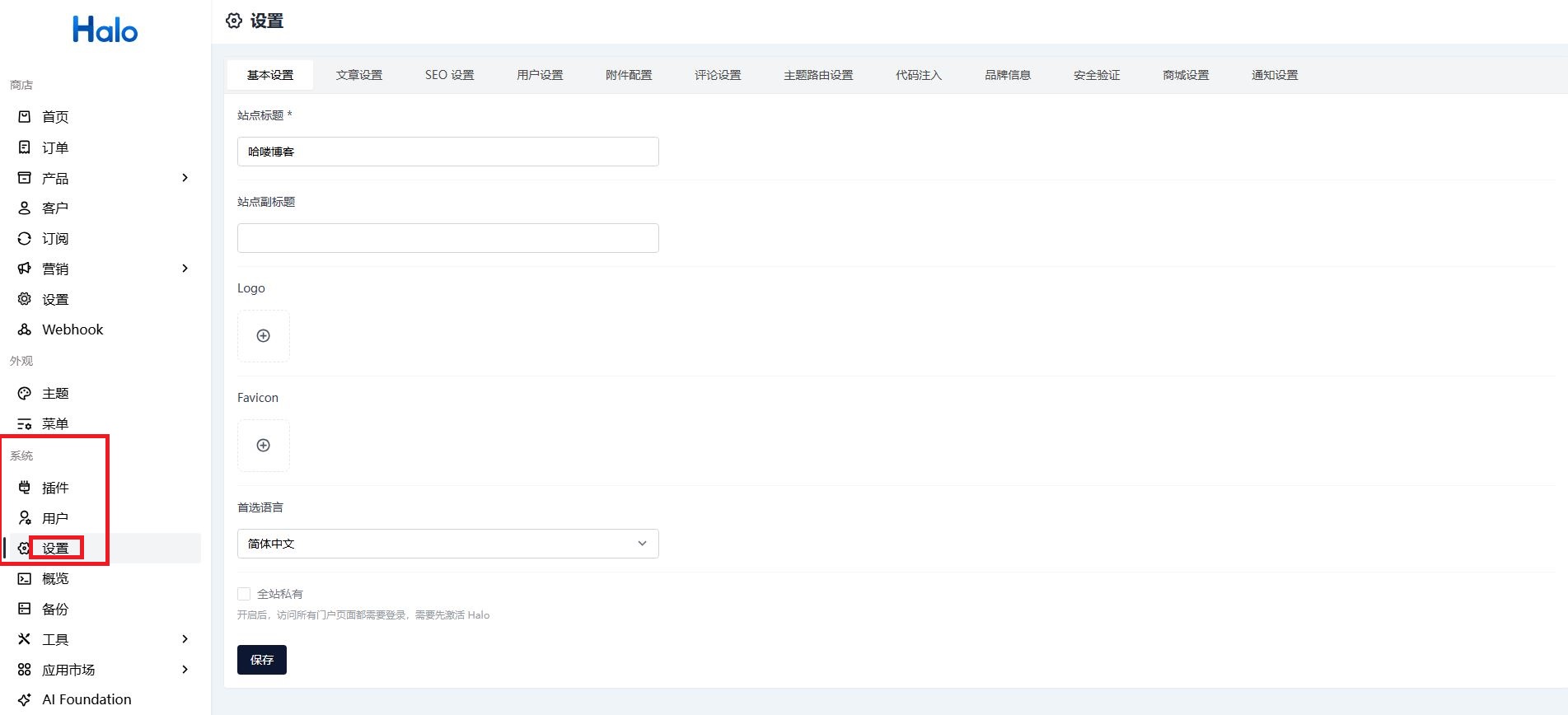Viewport: 1568px width, 715px height.
Task: Click the 产品 products box icon
Action: (x=25, y=178)
